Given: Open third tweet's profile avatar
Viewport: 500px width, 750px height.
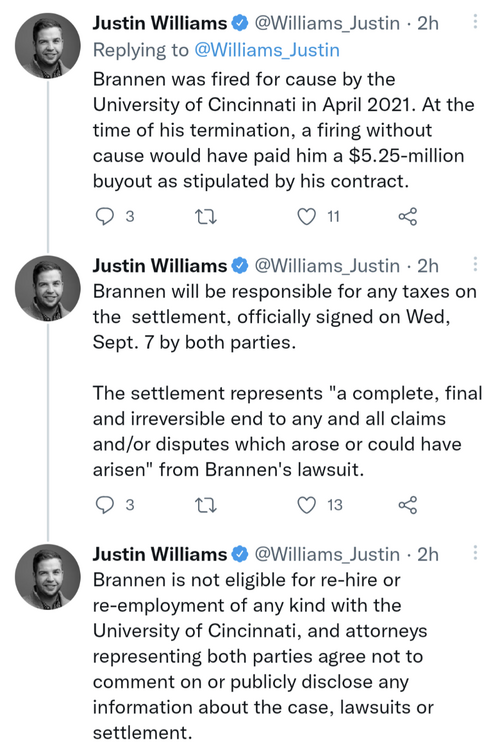Looking at the screenshot, I should point(48,576).
